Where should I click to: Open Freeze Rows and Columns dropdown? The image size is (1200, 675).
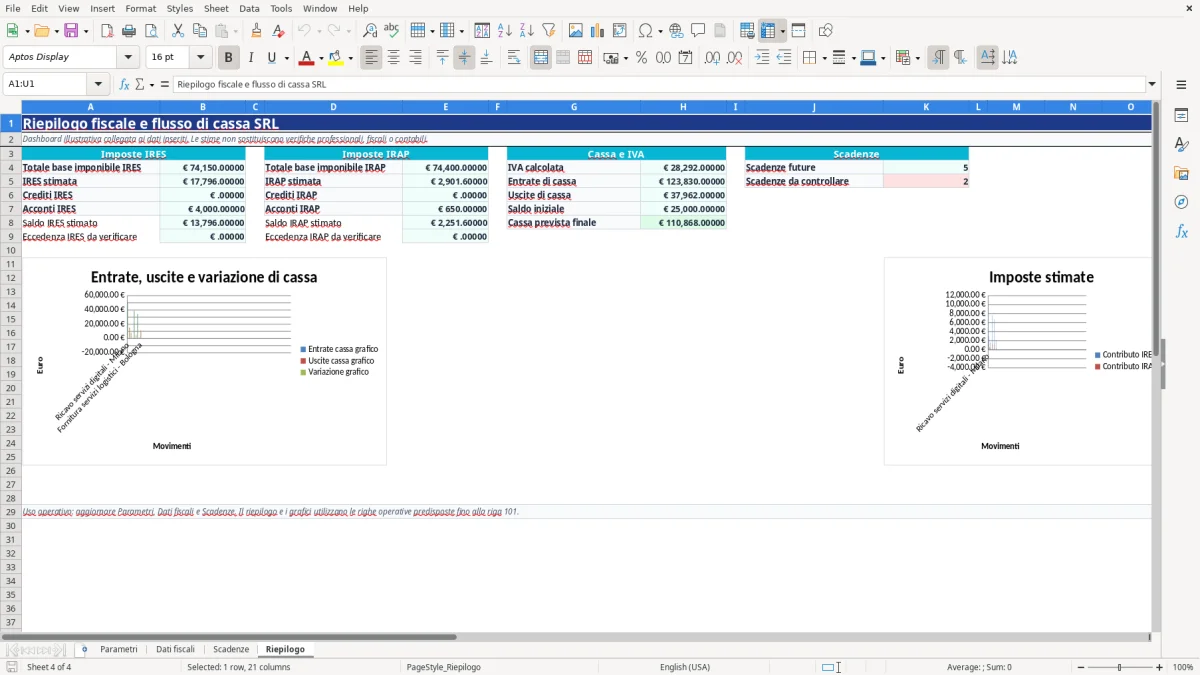(783, 31)
